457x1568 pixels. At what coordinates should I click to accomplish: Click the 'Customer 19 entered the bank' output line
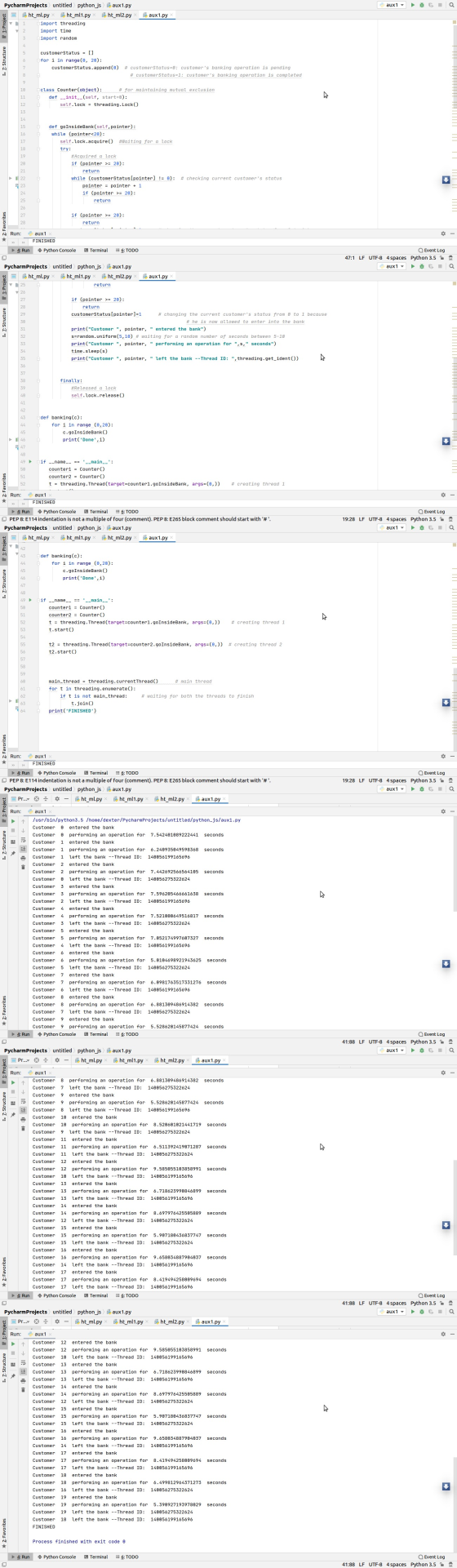click(x=73, y=1497)
